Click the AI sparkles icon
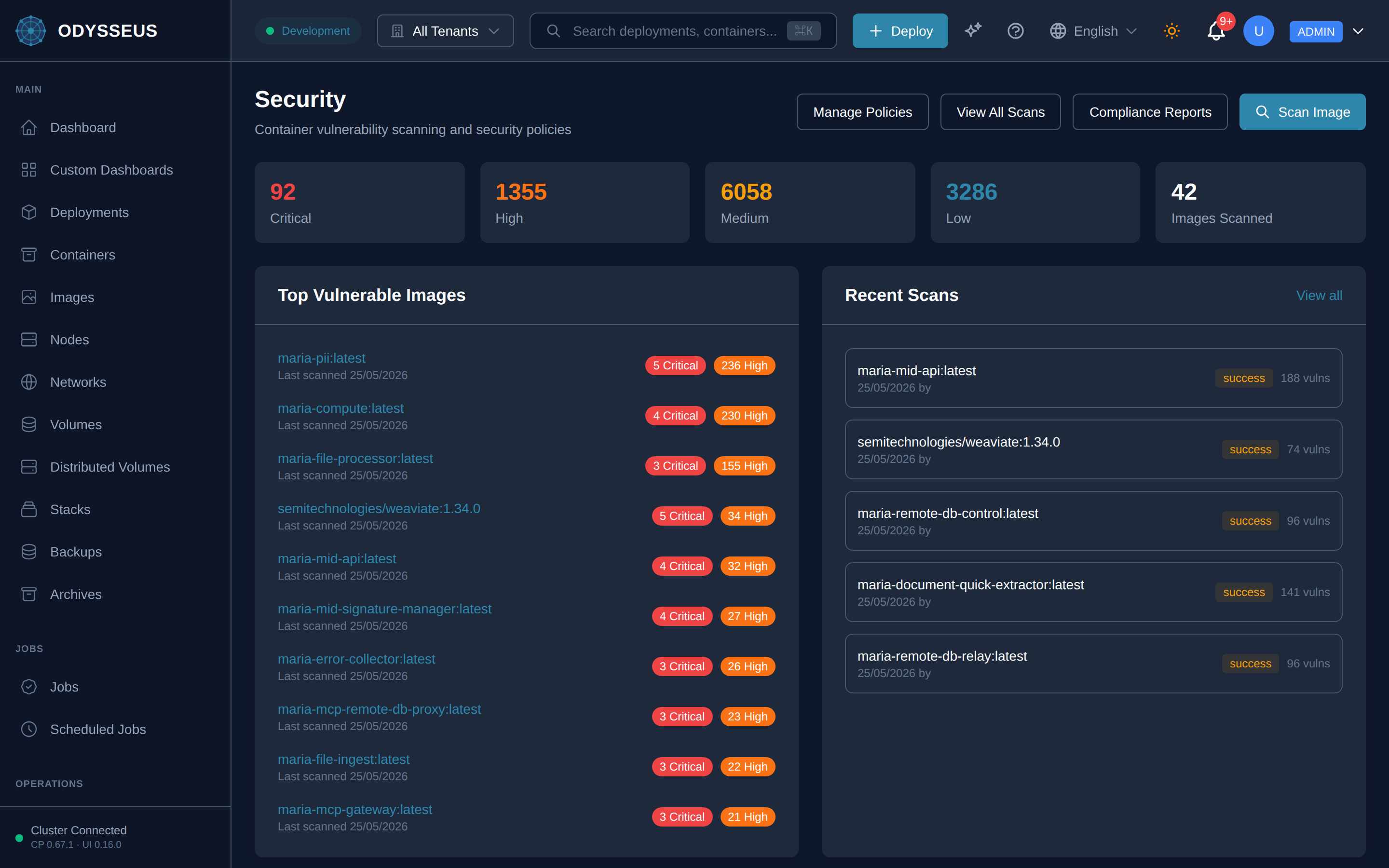Viewport: 1389px width, 868px height. pos(973,31)
